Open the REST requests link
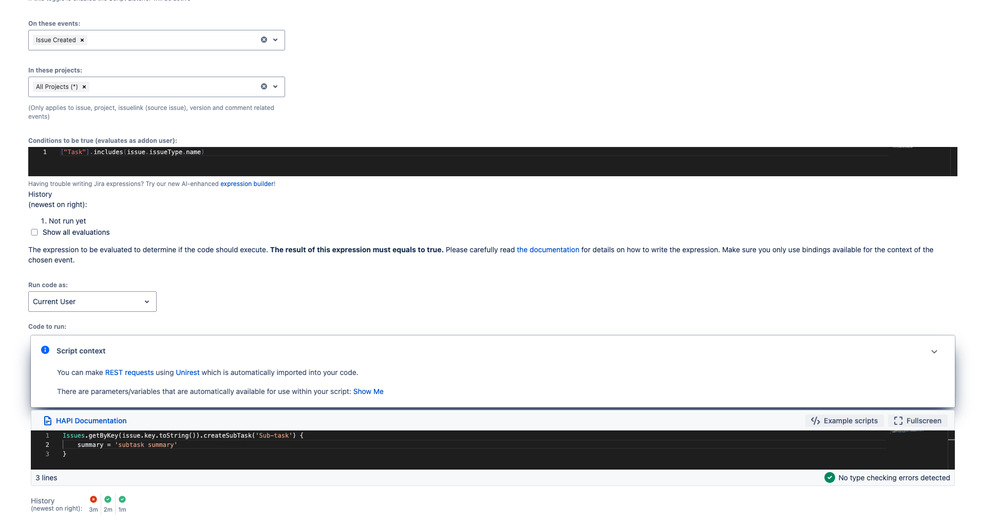This screenshot has width=998, height=523. click(x=129, y=373)
